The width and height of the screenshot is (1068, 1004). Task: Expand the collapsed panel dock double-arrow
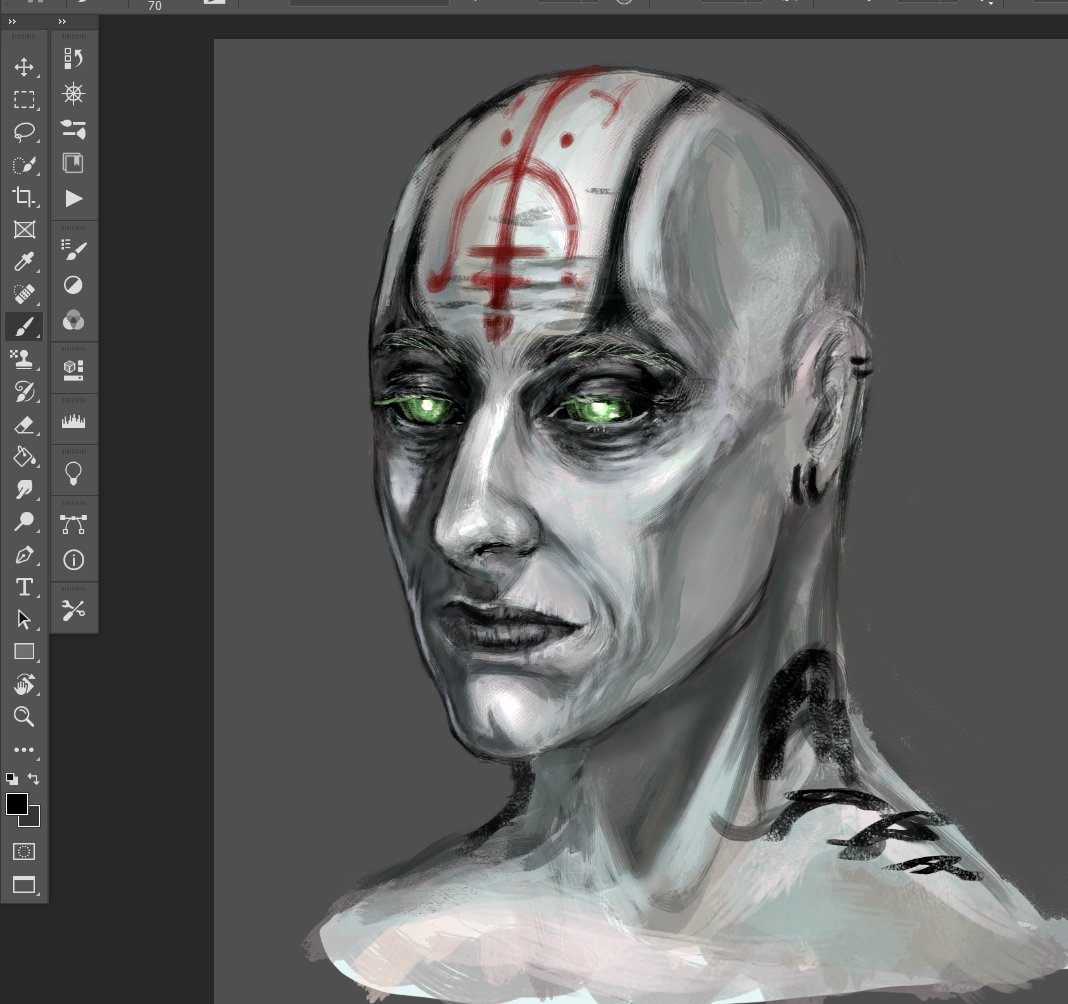(x=62, y=22)
